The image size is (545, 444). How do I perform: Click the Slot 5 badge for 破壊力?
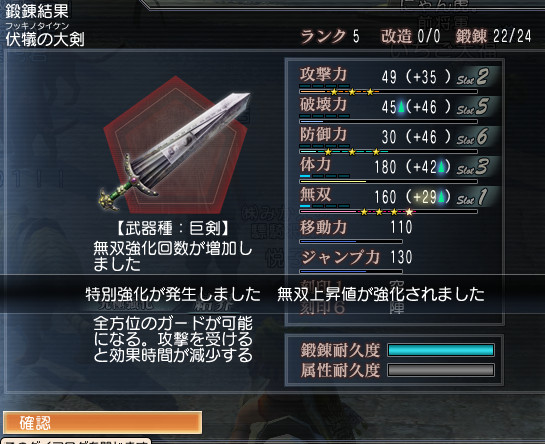[x=473, y=107]
